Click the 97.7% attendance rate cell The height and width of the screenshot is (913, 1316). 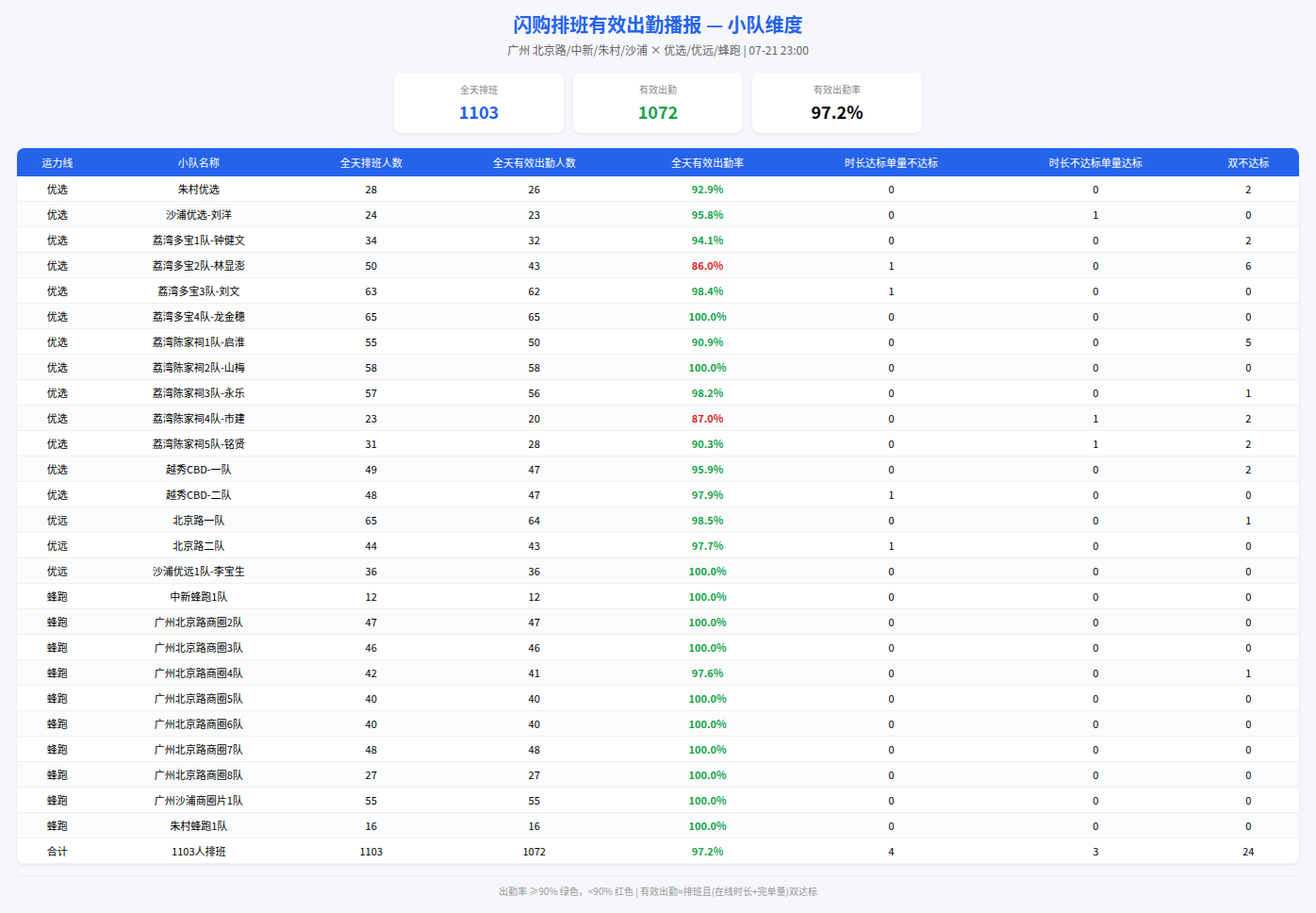[708, 546]
